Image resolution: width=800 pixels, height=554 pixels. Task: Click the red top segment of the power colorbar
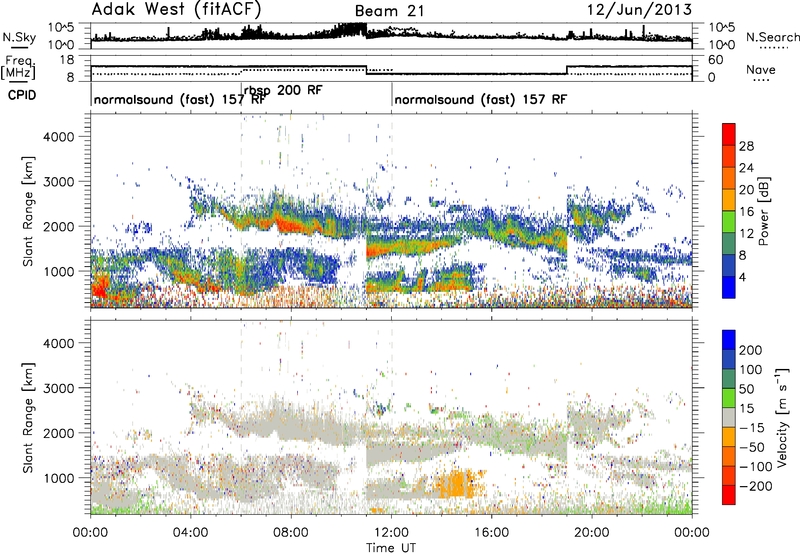coord(729,134)
